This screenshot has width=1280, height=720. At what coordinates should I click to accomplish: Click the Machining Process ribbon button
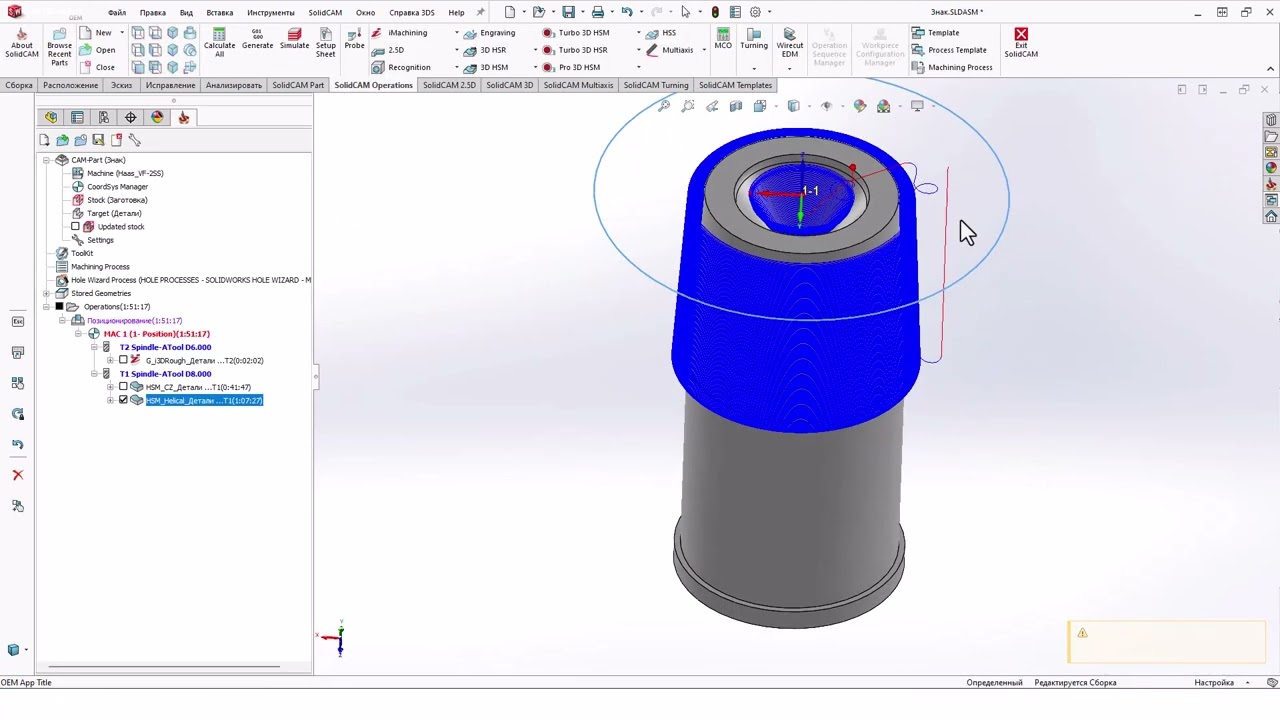[x=952, y=67]
